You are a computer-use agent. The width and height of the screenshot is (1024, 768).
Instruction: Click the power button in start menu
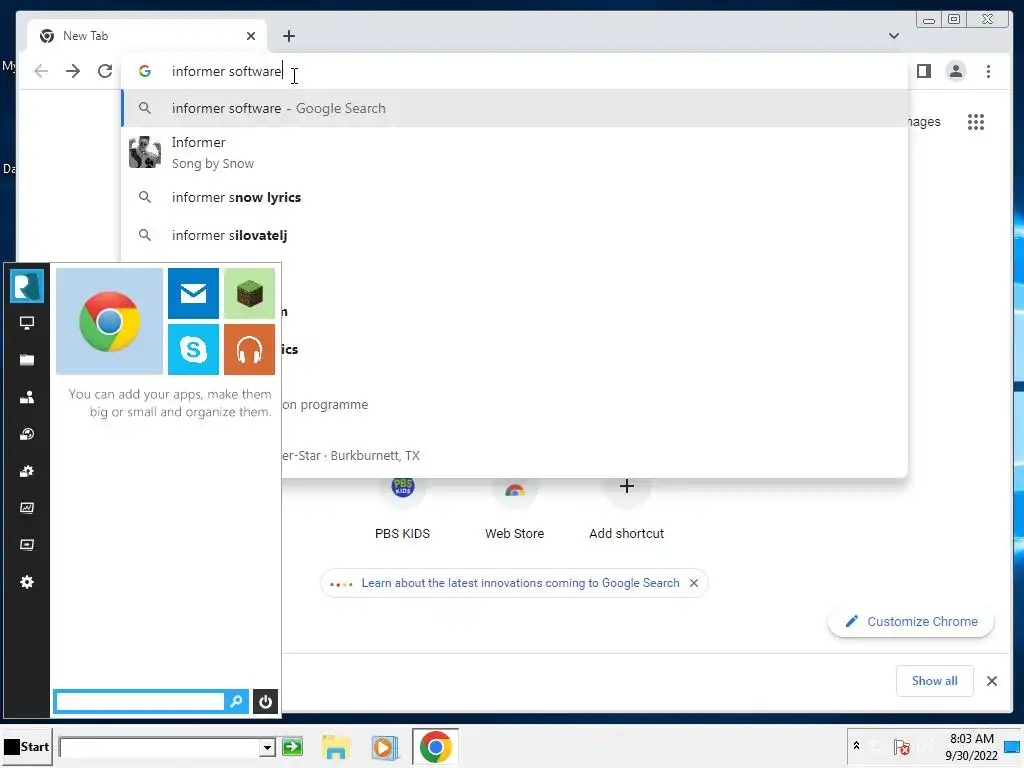[x=265, y=701]
